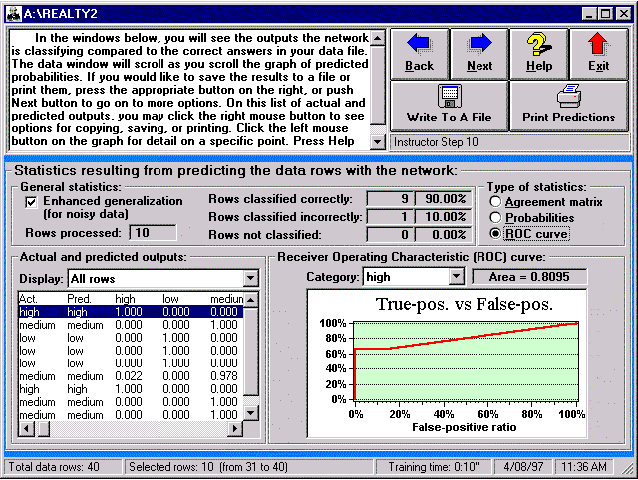Select the first row with high prediction
This screenshot has height=480, width=638.
[130, 312]
